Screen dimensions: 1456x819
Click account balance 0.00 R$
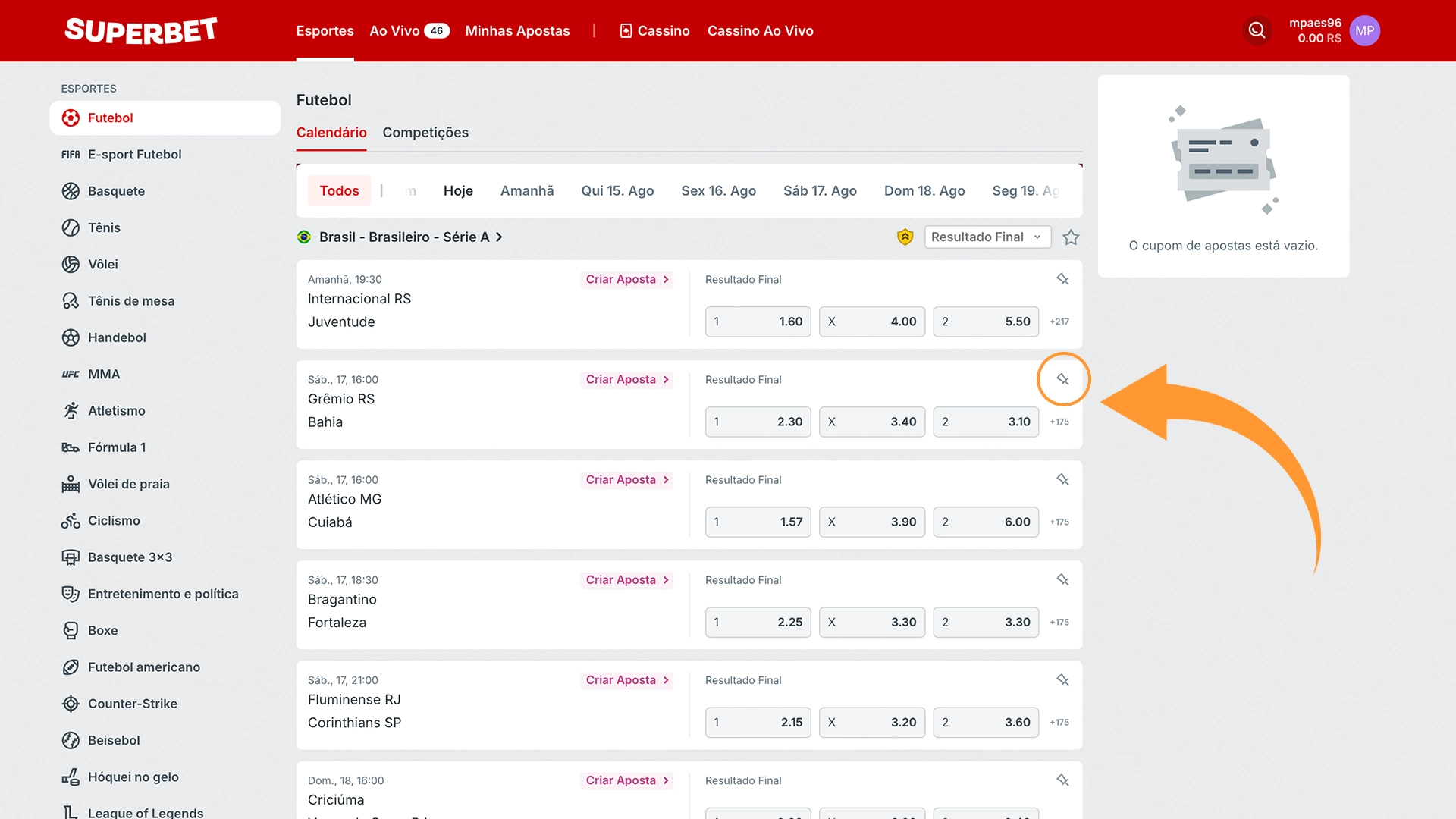1319,39
